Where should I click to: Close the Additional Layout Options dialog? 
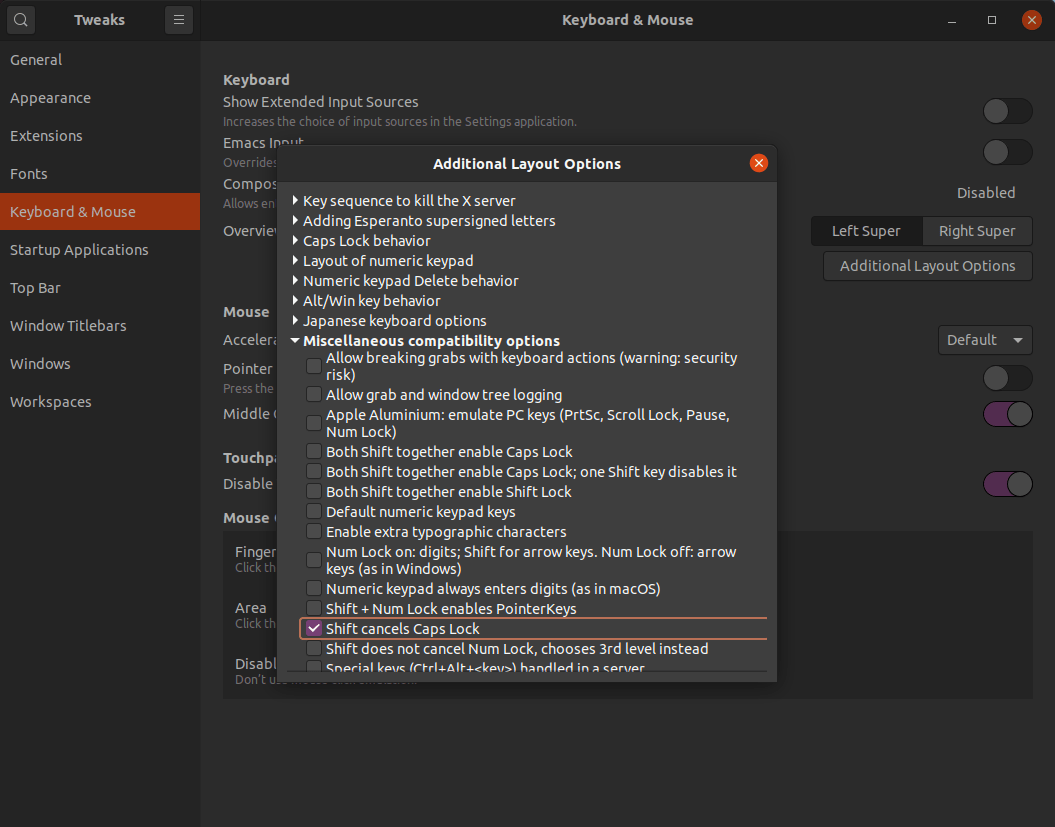click(758, 163)
